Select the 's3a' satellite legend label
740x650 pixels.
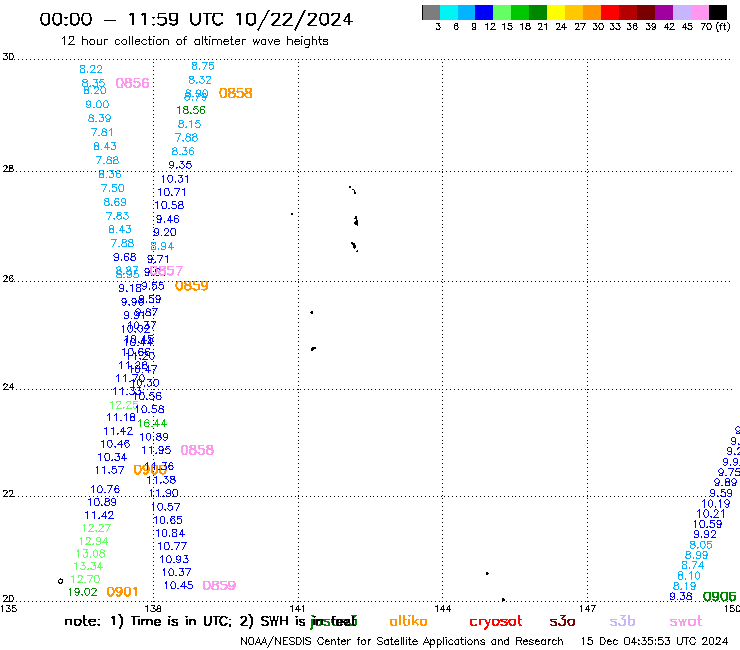point(562,621)
